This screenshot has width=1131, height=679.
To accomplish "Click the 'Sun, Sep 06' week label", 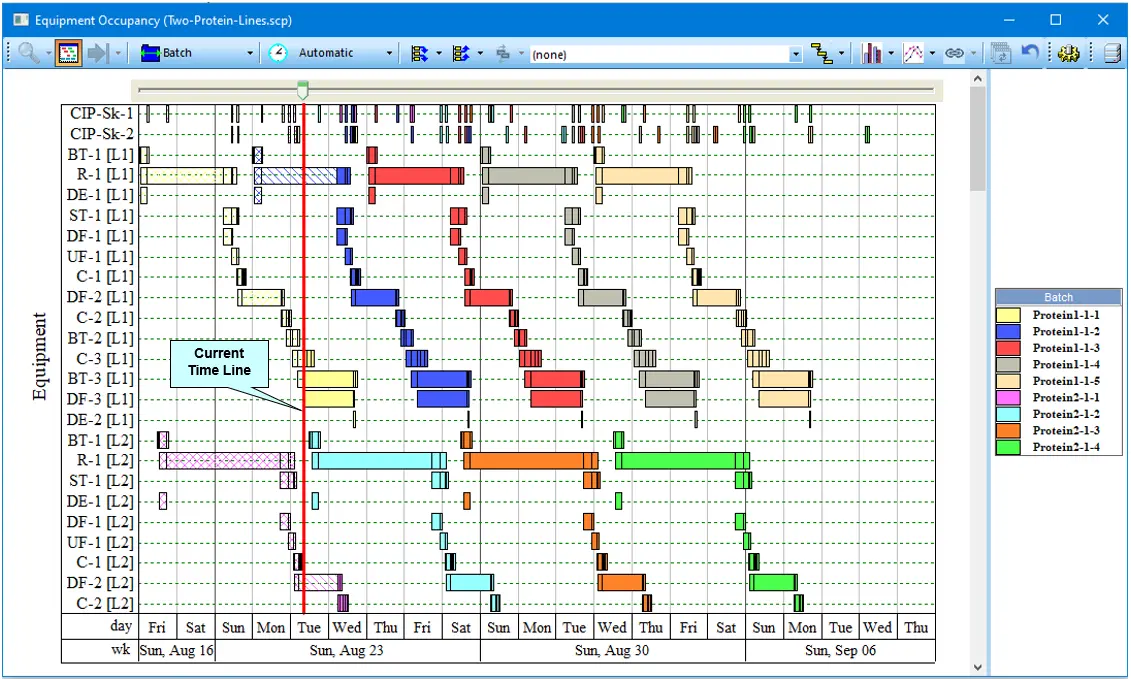I will coord(840,650).
